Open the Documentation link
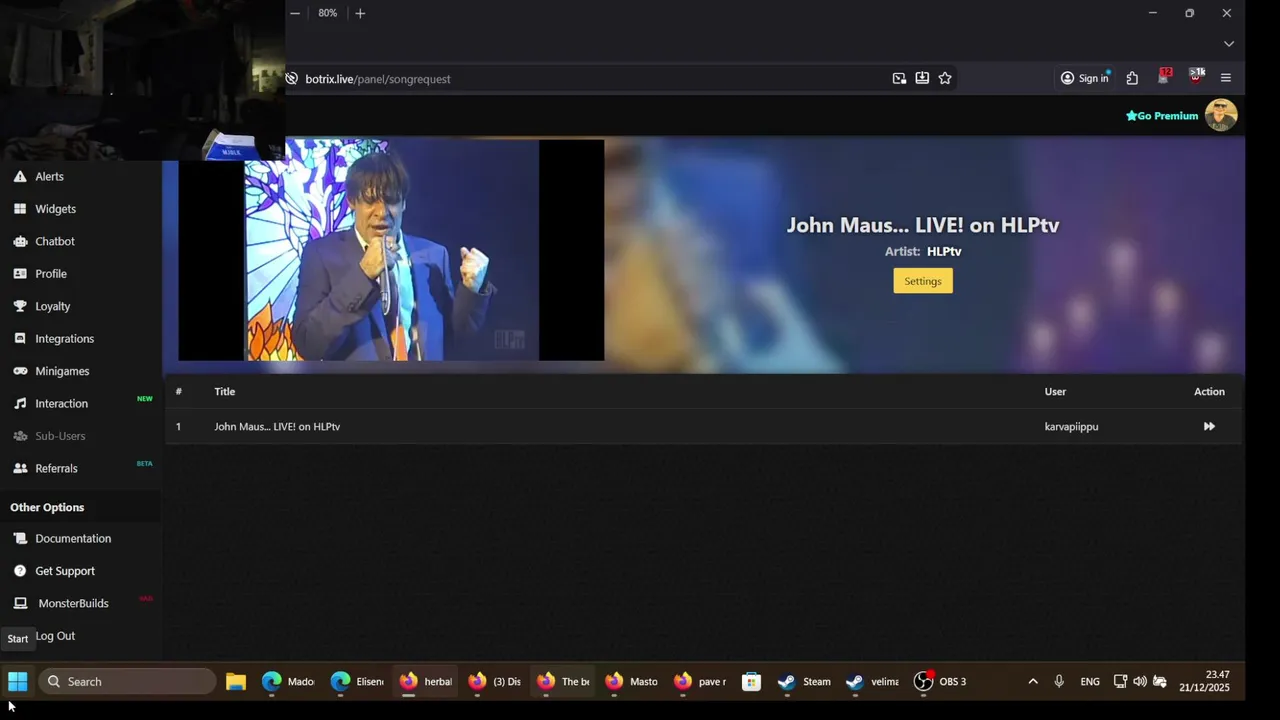Viewport: 1280px width, 720px height. coord(73,538)
